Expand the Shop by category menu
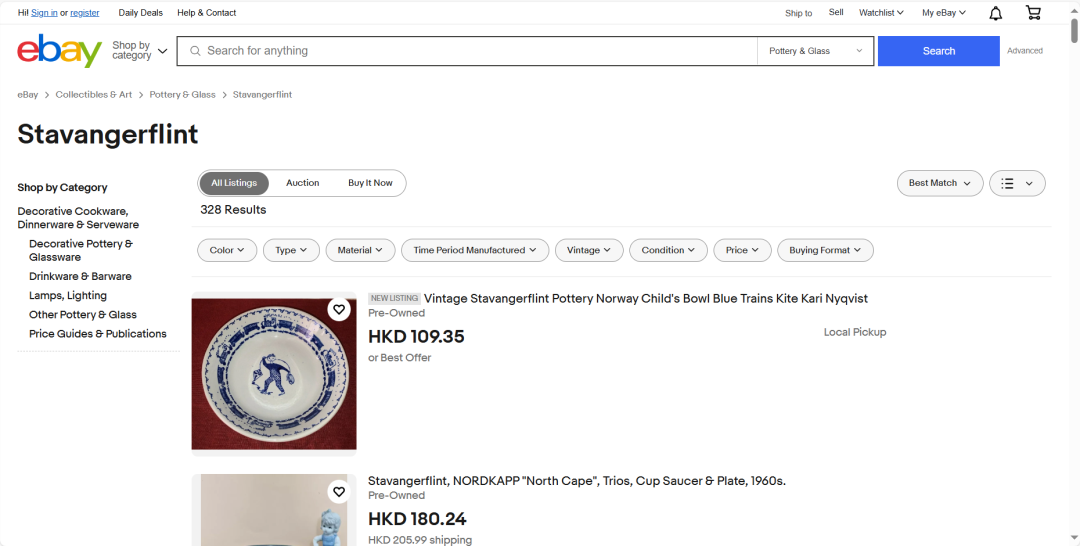This screenshot has width=1080, height=546. [x=139, y=51]
